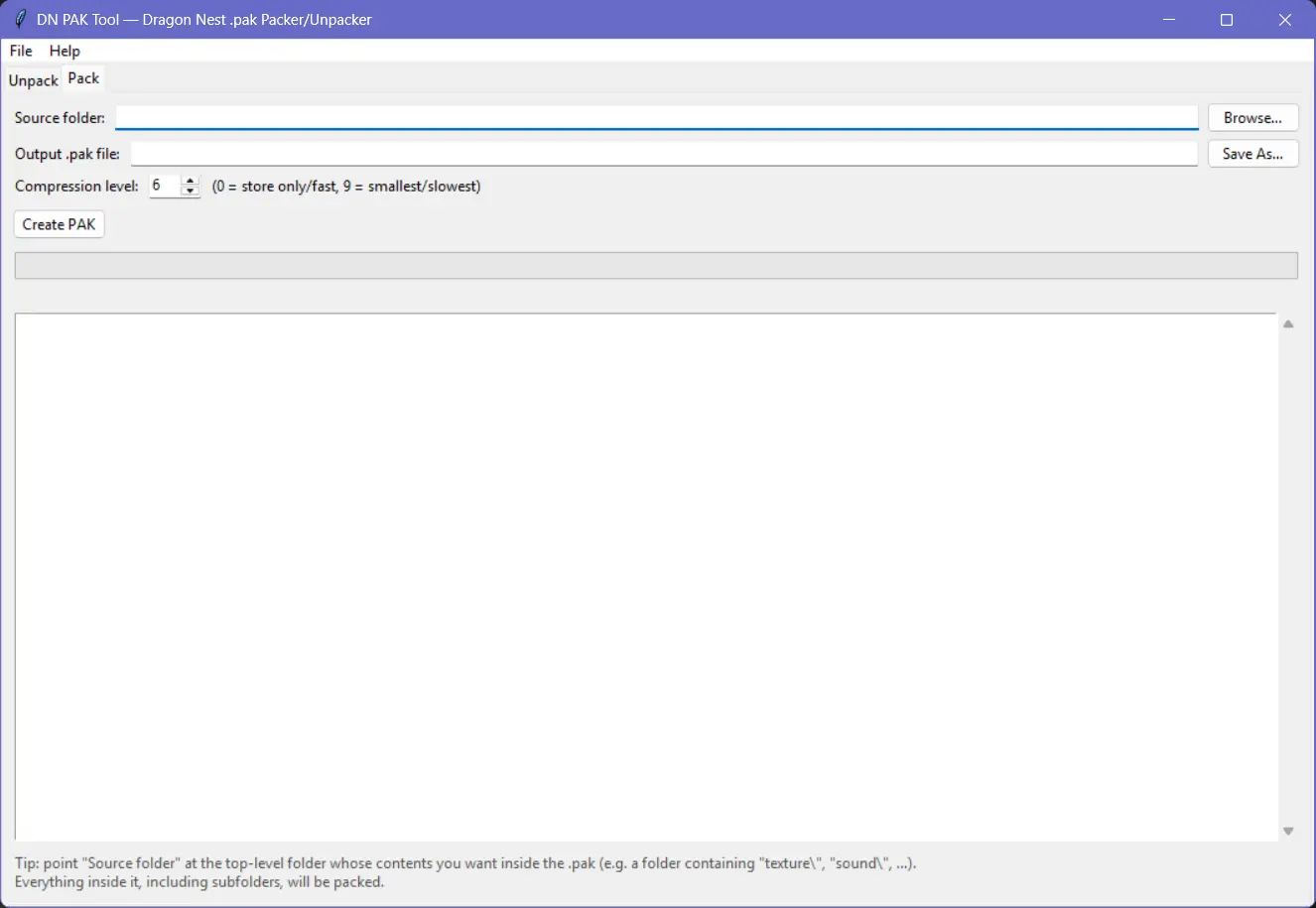Click the compression level value box
1316x908 pixels.
coord(165,186)
